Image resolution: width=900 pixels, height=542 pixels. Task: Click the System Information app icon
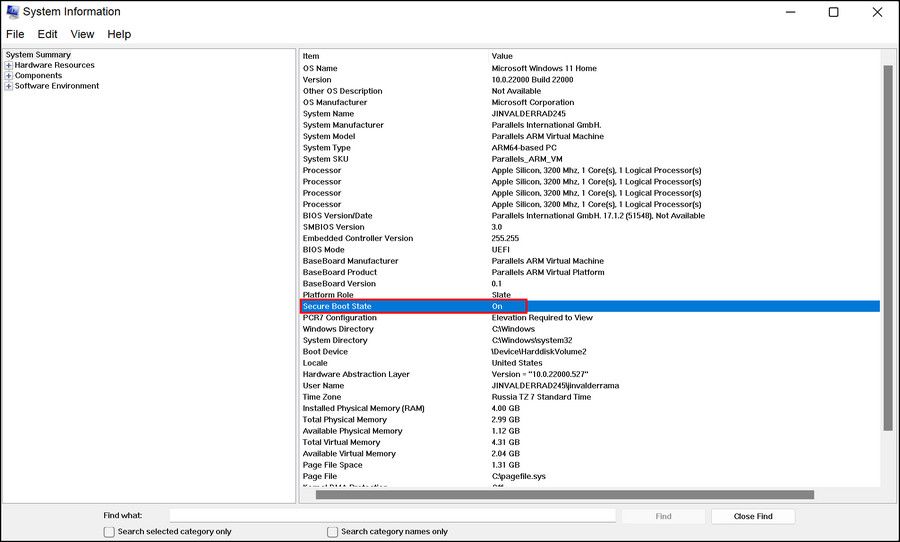tap(12, 11)
